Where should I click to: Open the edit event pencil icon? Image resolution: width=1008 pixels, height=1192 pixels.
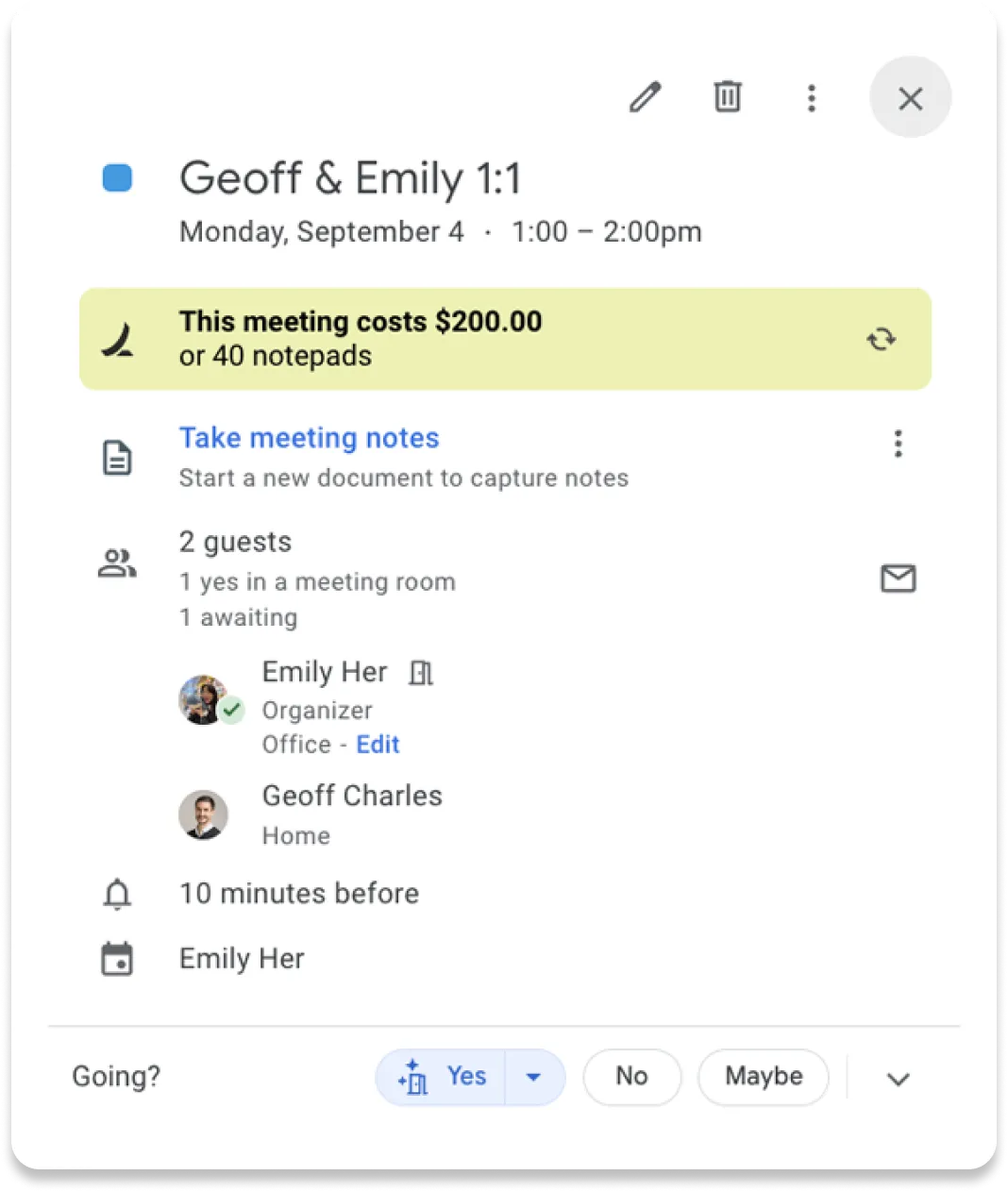click(646, 97)
